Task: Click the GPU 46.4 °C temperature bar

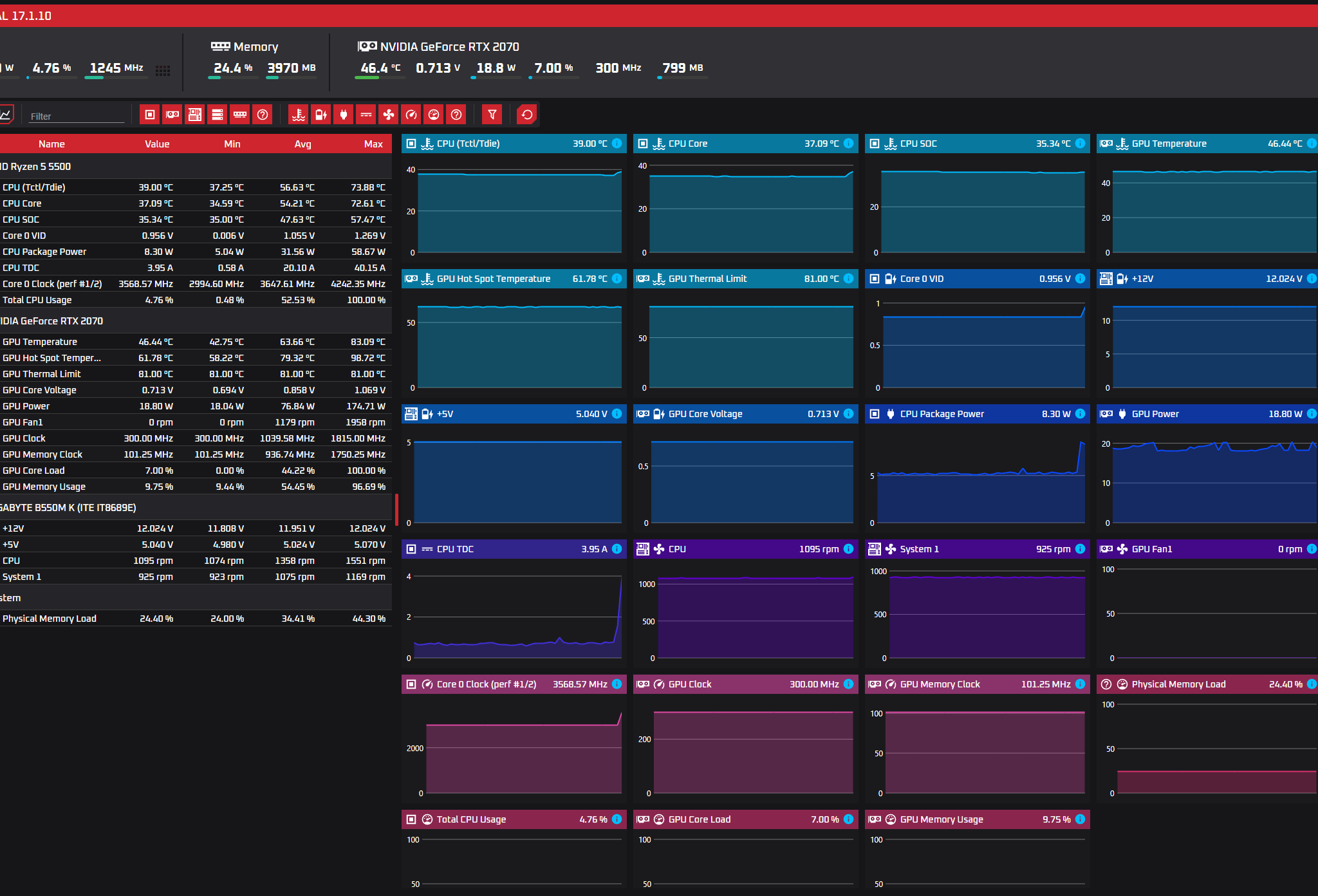Action: coord(380,78)
